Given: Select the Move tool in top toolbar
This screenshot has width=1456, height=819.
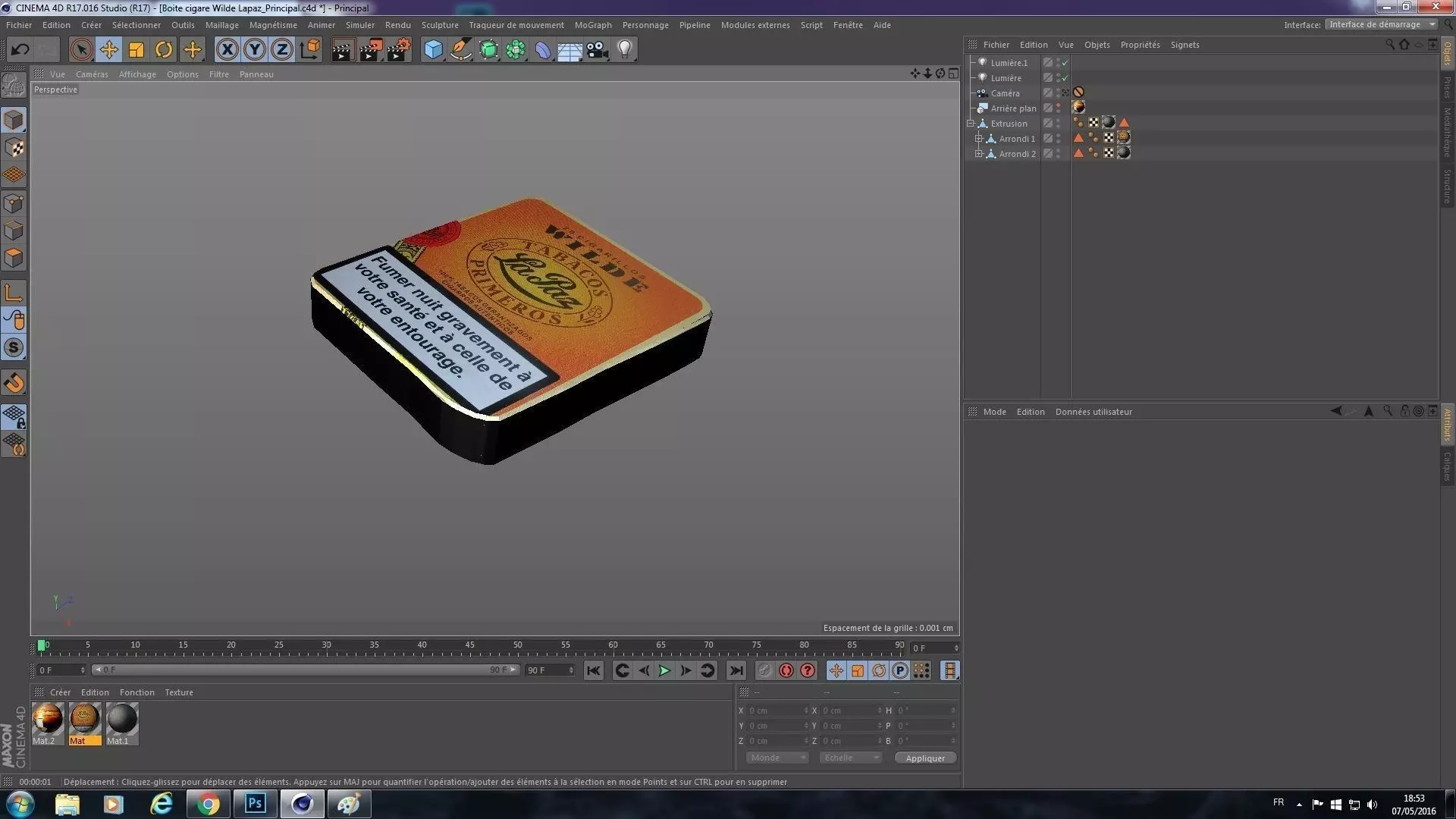Looking at the screenshot, I should point(108,50).
